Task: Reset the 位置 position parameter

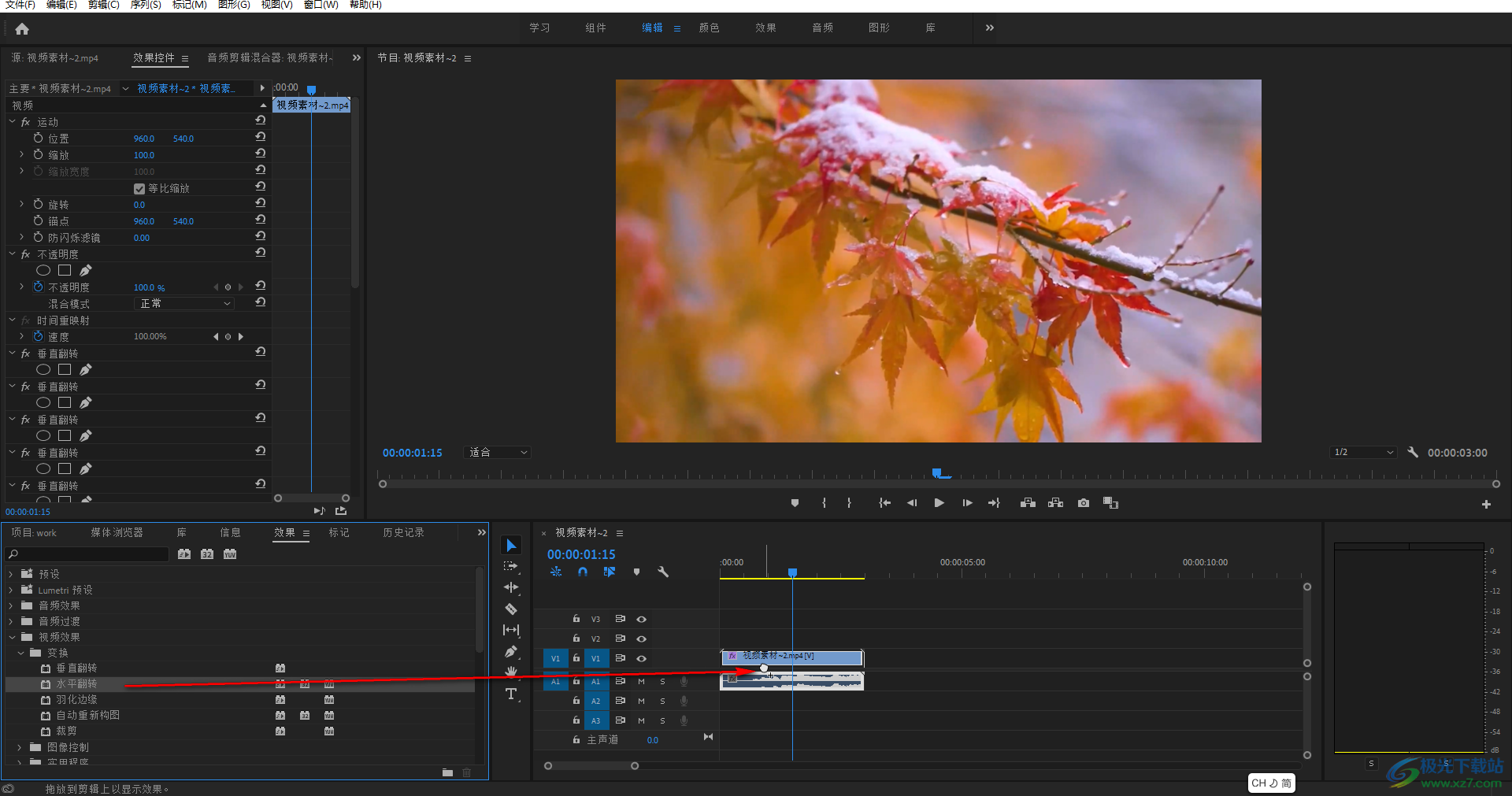Action: [x=261, y=137]
